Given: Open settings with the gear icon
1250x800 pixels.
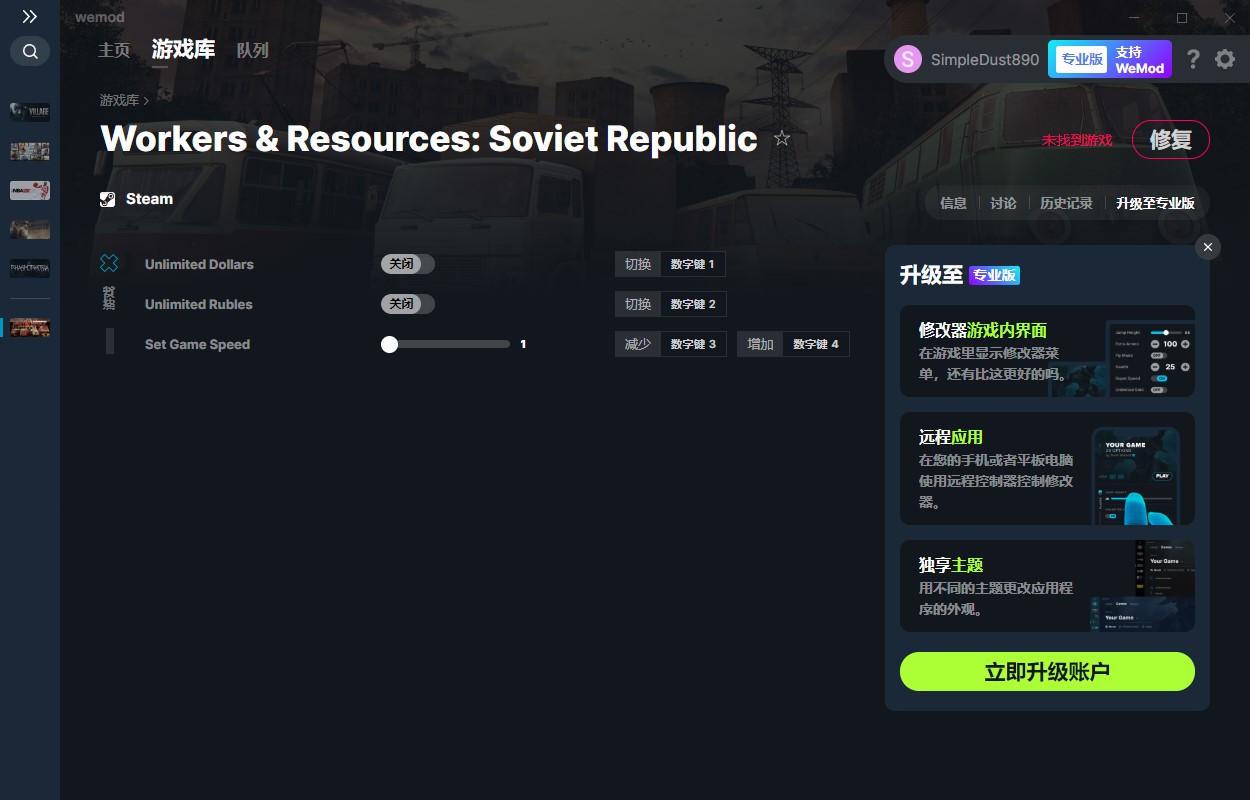Looking at the screenshot, I should pos(1225,59).
